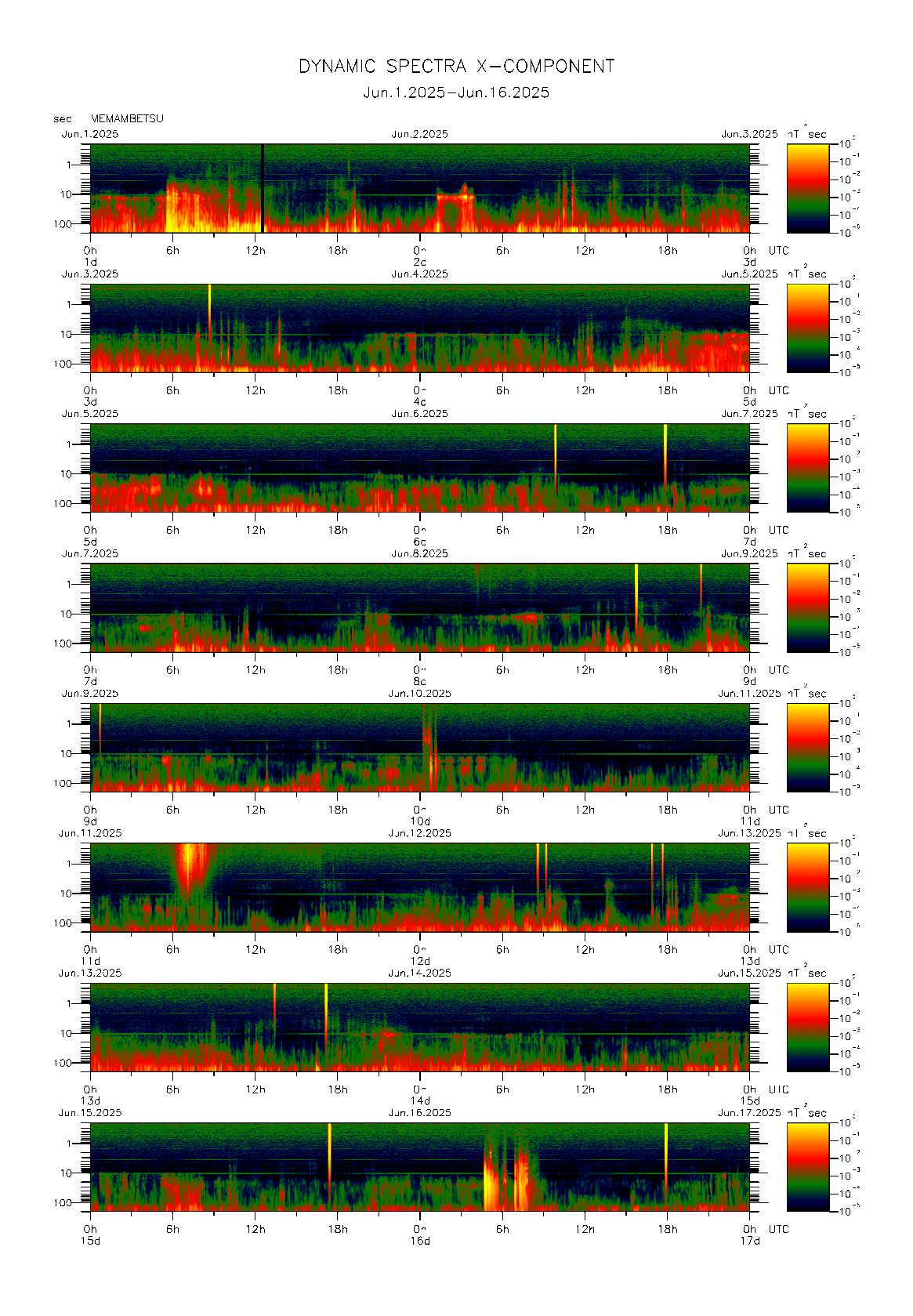Click the 10d day marker
This screenshot has height=1316, width=913.
point(420,821)
